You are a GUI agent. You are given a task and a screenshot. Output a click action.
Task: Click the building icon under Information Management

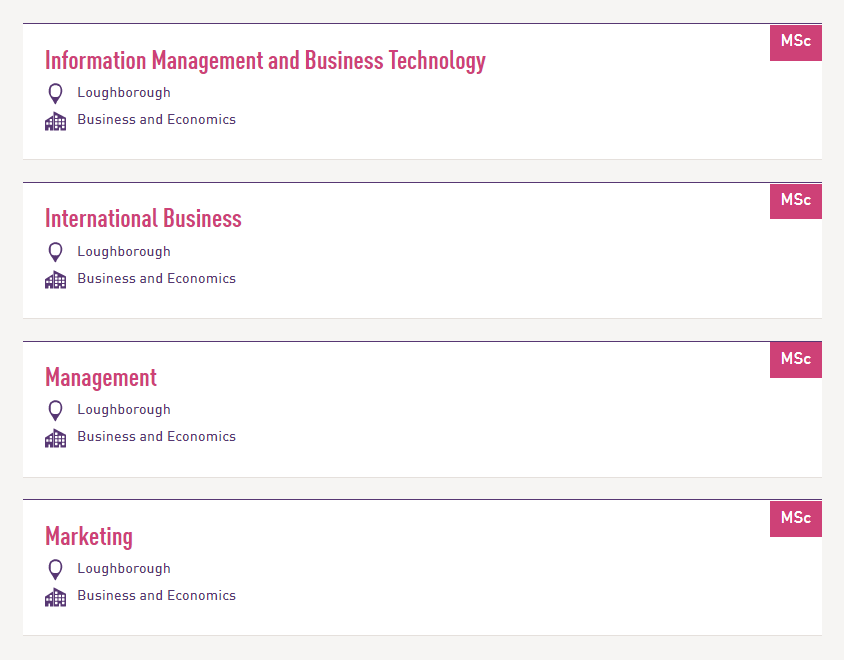click(55, 121)
